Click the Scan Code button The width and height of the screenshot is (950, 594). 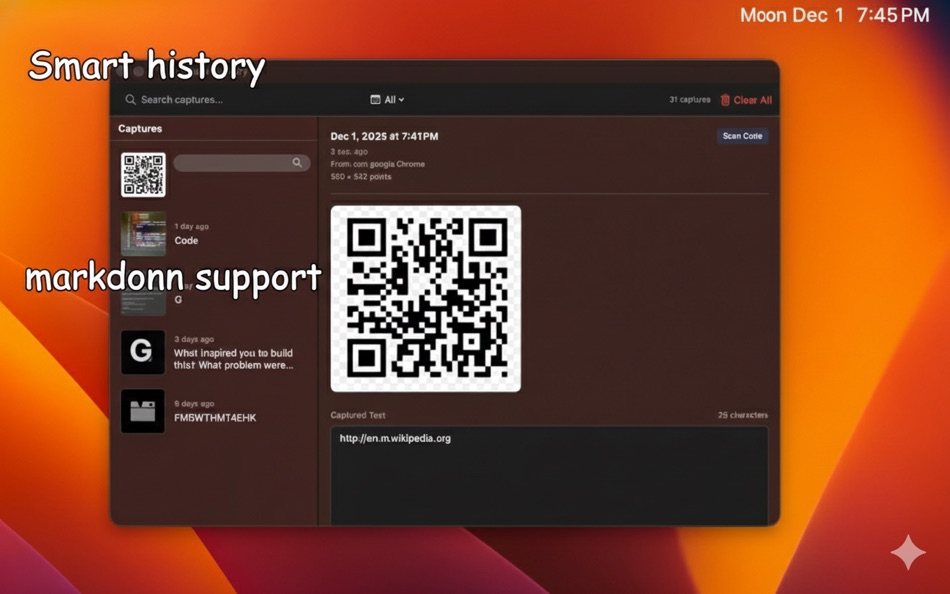click(742, 136)
